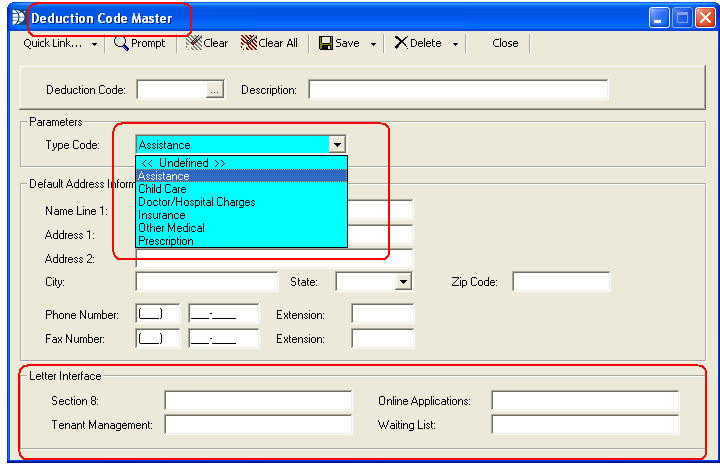The width and height of the screenshot is (720, 464).
Task: Click the Delete X icon
Action: pos(400,43)
